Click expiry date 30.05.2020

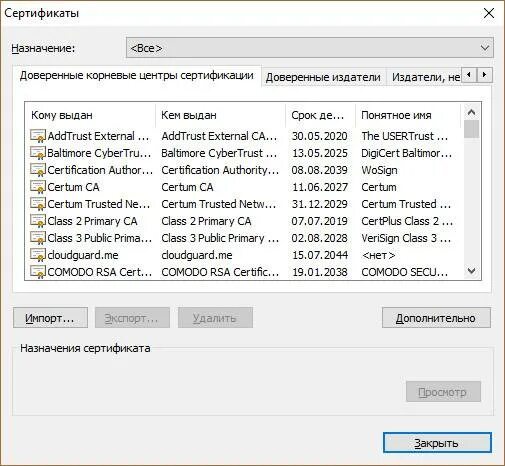320,136
